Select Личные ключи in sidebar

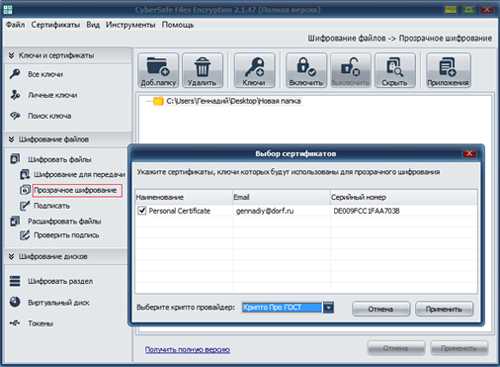(52, 95)
